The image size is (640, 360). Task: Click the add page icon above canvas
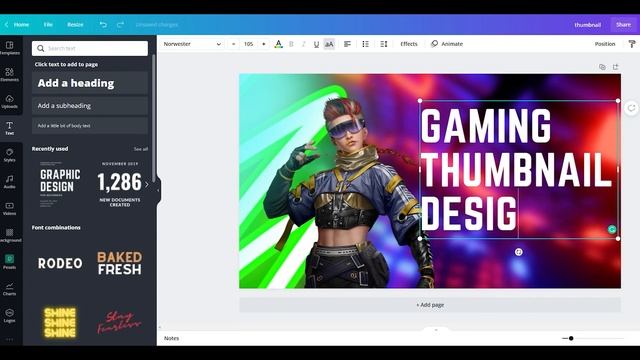pyautogui.click(x=616, y=67)
